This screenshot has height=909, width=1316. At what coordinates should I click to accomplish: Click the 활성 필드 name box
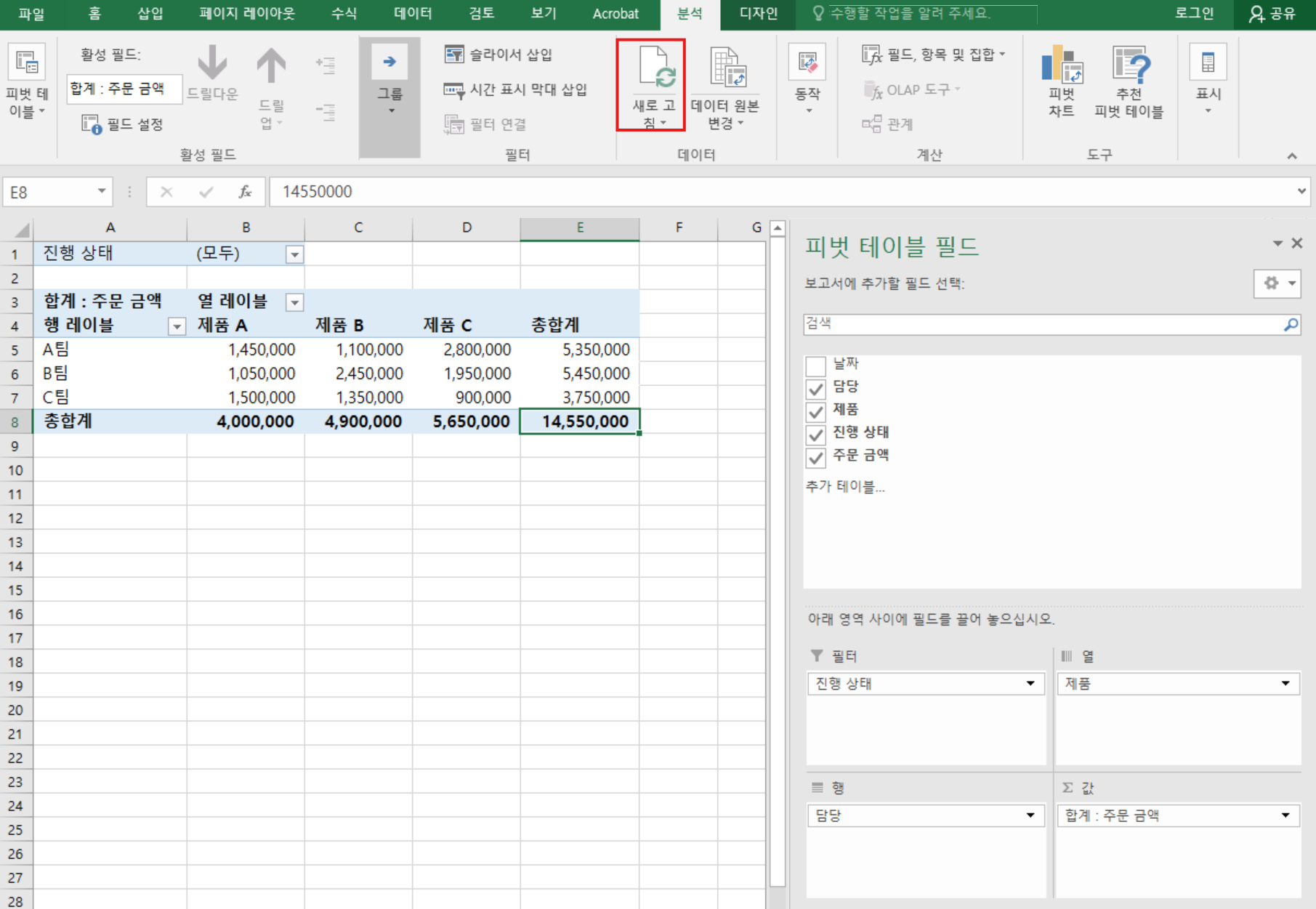pos(124,89)
